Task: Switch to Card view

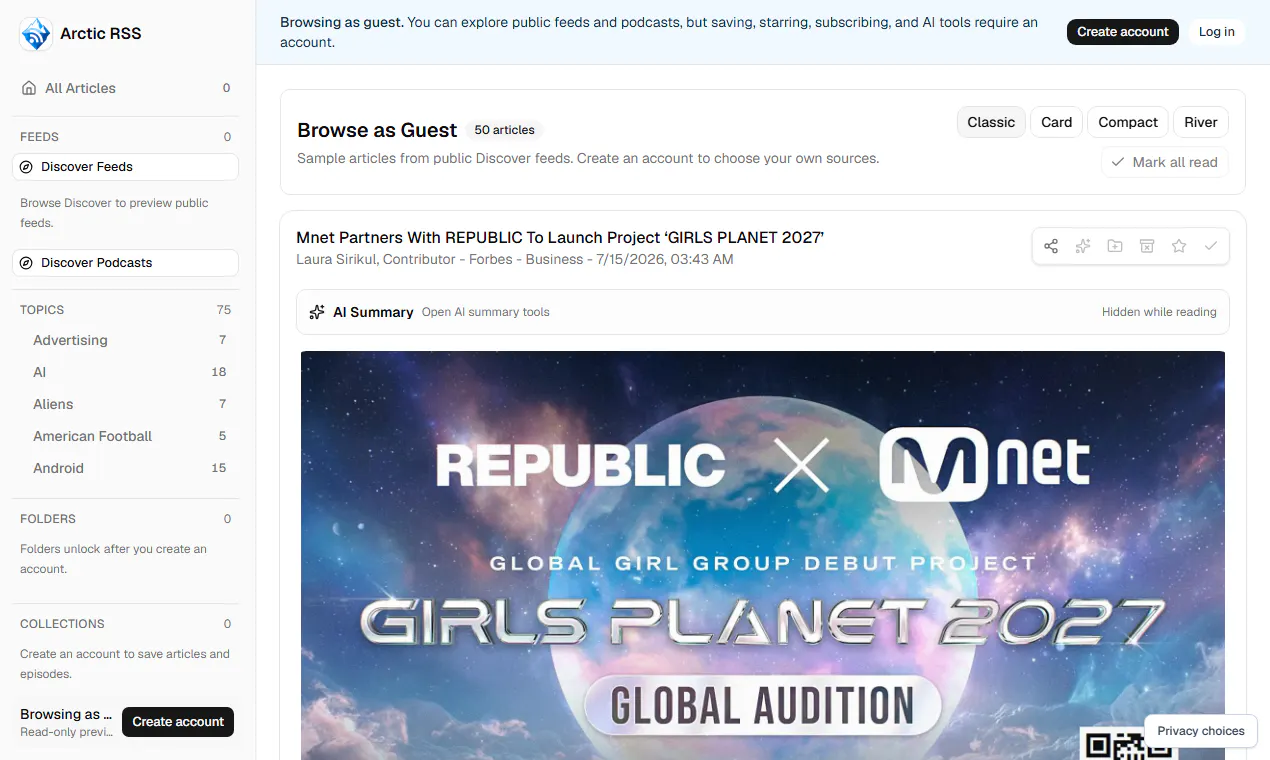Action: pos(1056,122)
